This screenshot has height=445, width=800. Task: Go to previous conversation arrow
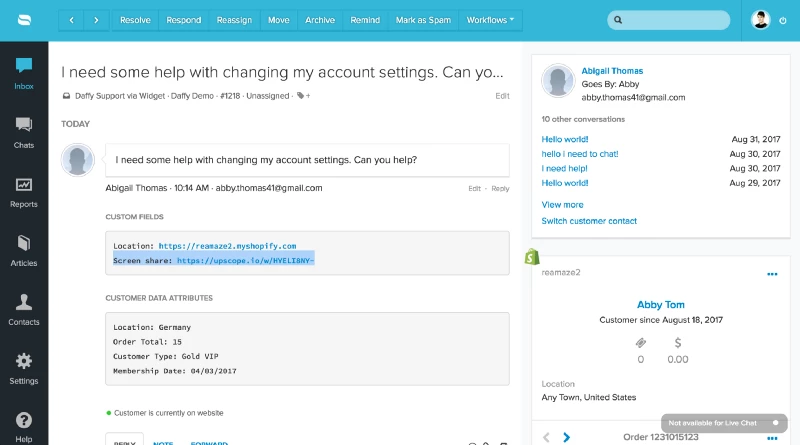71,20
